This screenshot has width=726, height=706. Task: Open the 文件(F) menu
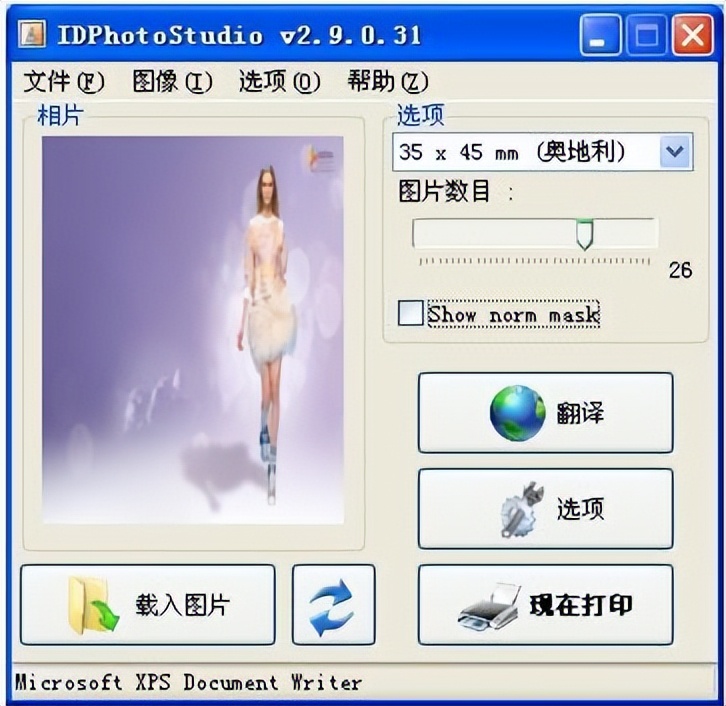64,81
